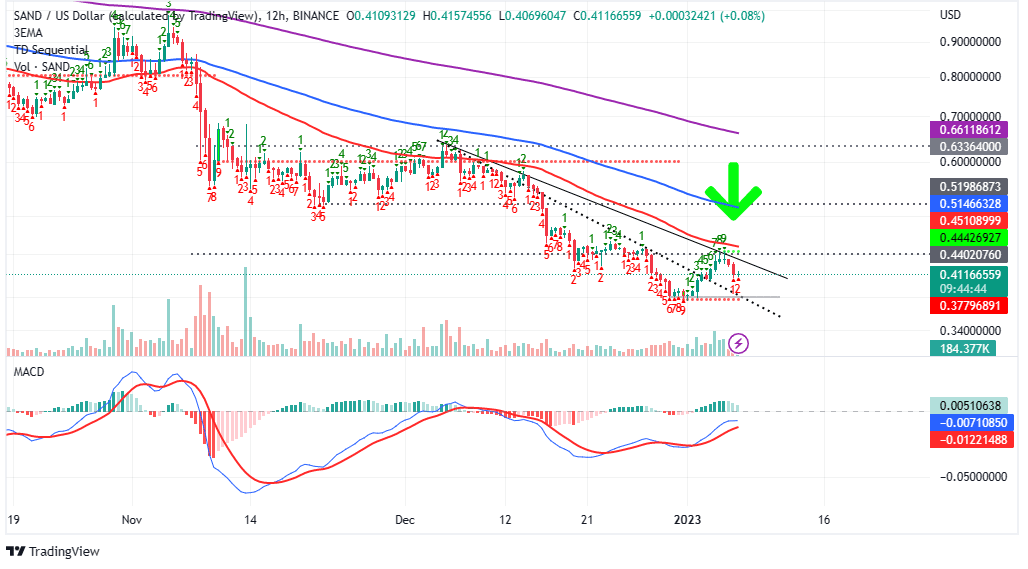Click the blue 0.51466328 EMA label
1028x569 pixels.
click(x=970, y=203)
